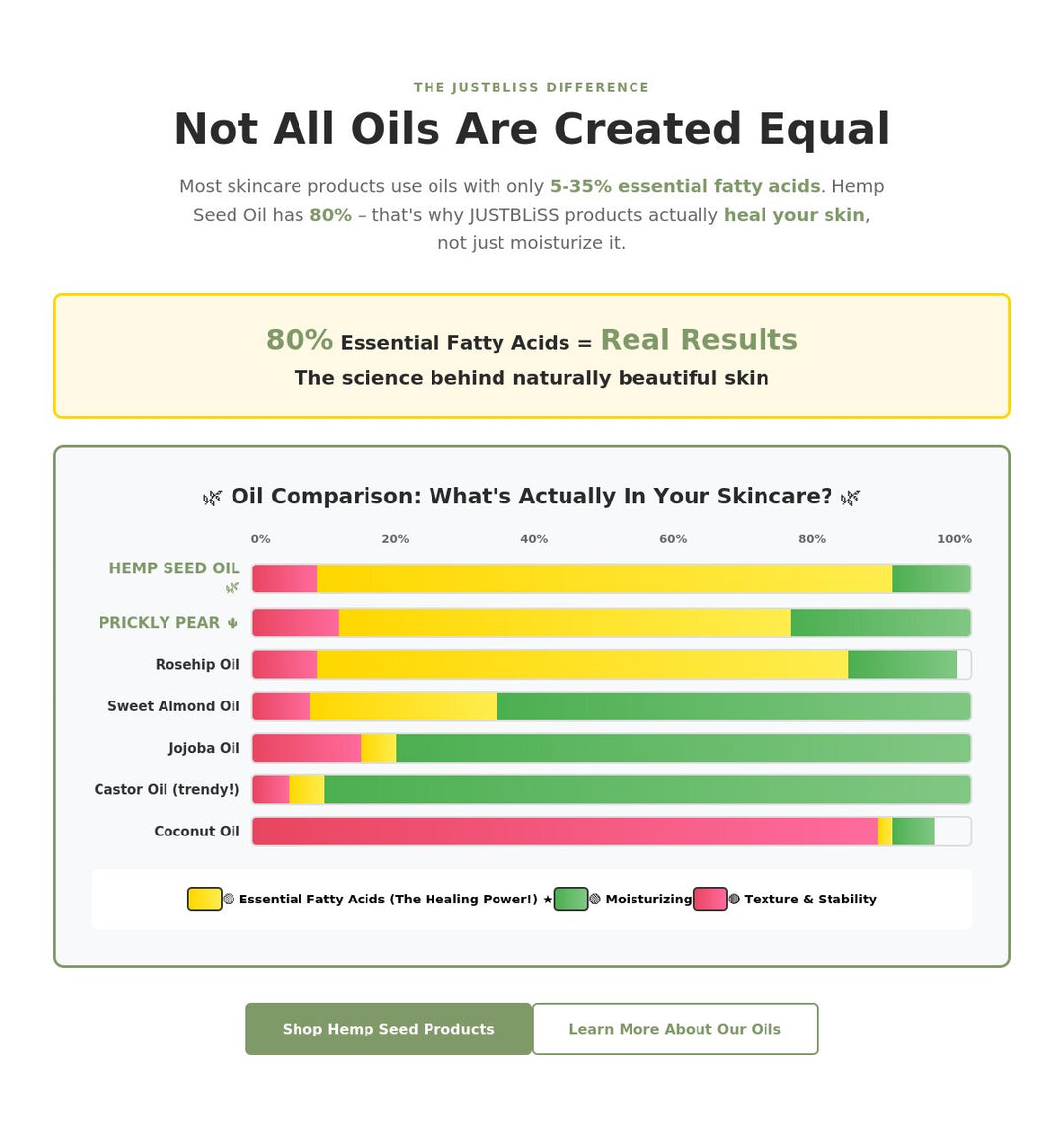
Task: Click the herb icon right of Oil Comparison title
Action: click(x=850, y=498)
